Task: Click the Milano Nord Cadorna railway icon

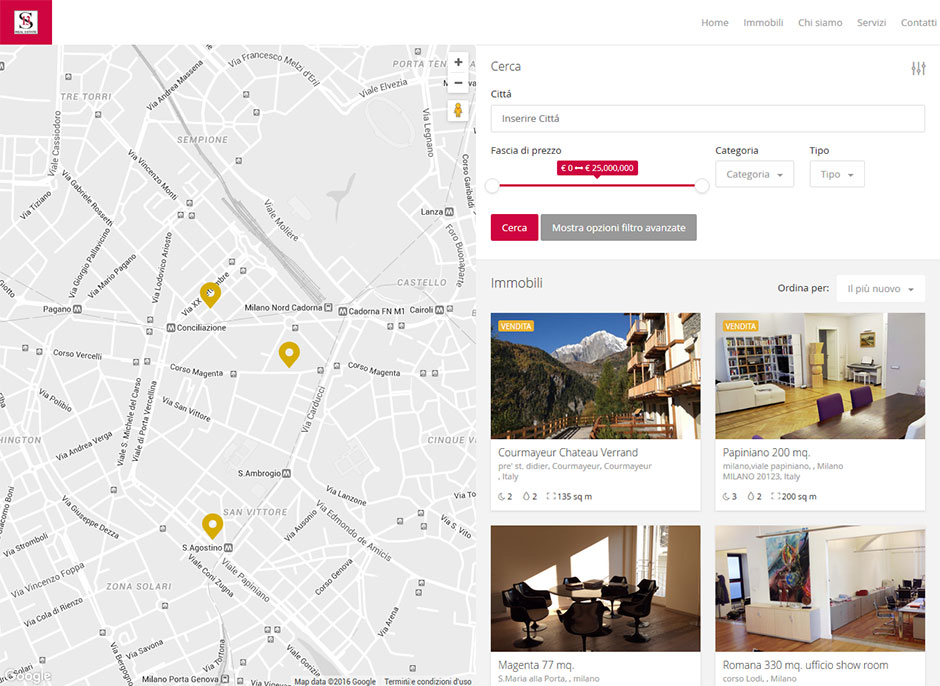Action: tap(328, 307)
